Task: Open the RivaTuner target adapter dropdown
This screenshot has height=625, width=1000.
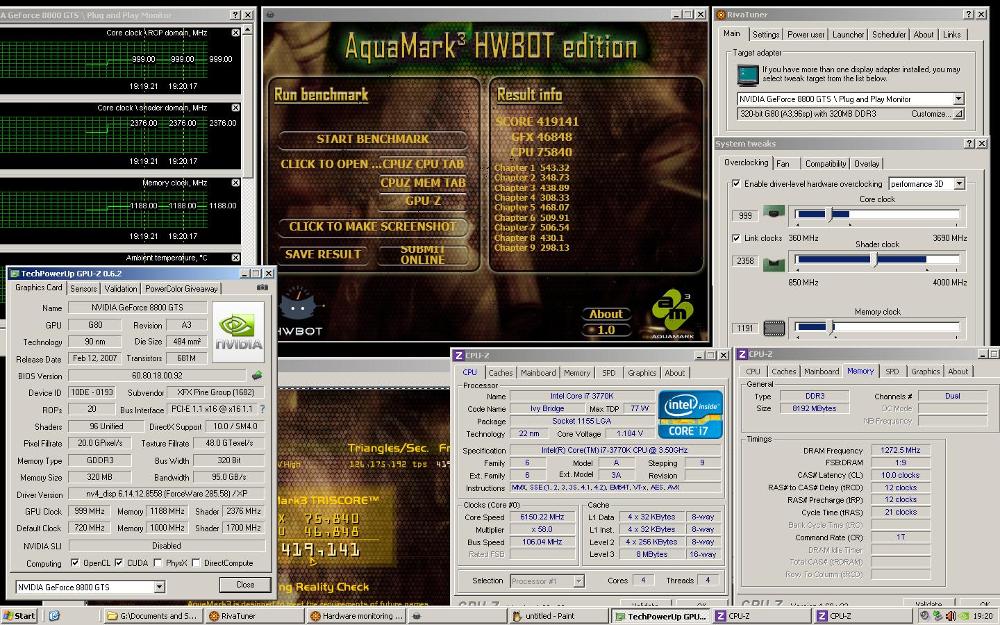Action: click(958, 99)
